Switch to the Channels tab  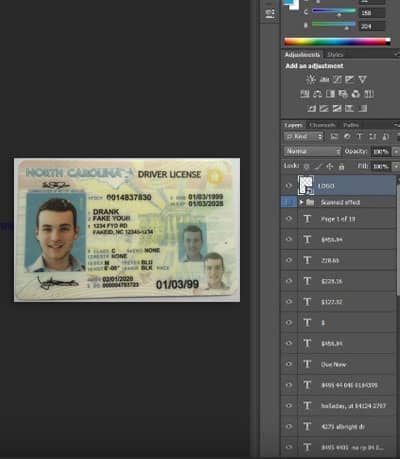tap(322, 125)
